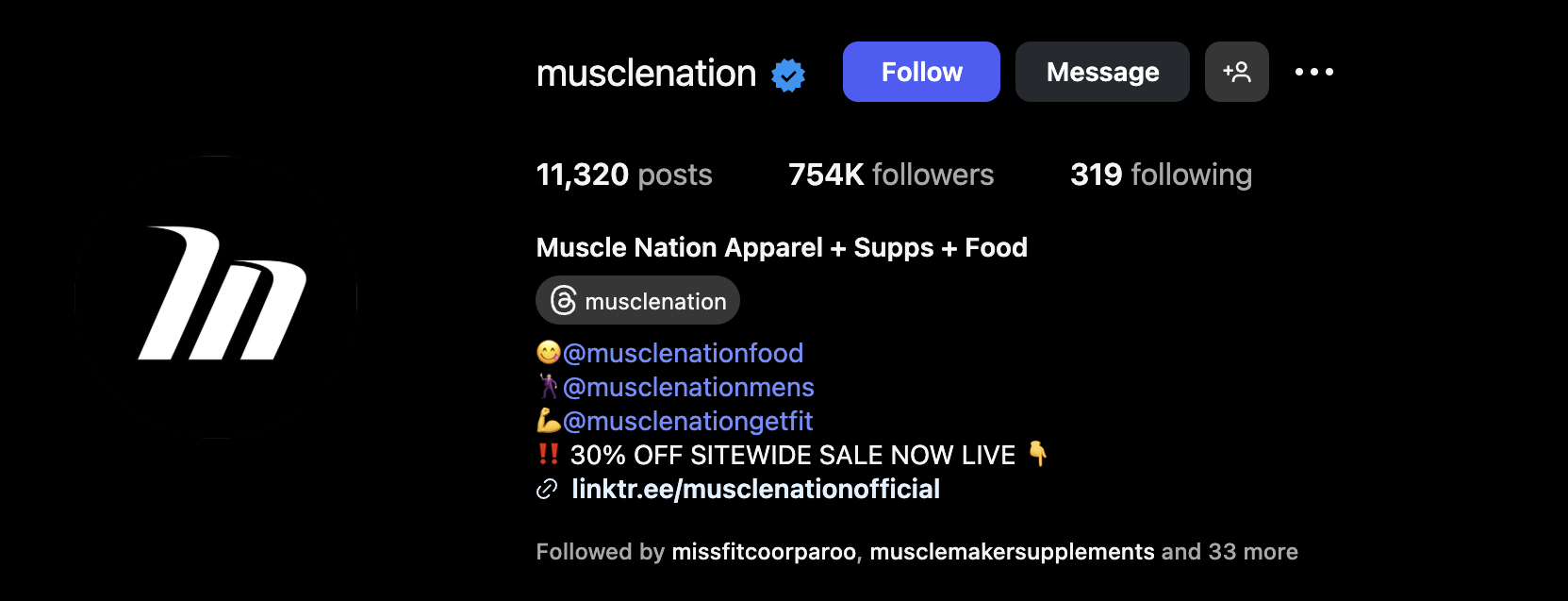
Task: Click the blue verified badge
Action: coord(788,75)
